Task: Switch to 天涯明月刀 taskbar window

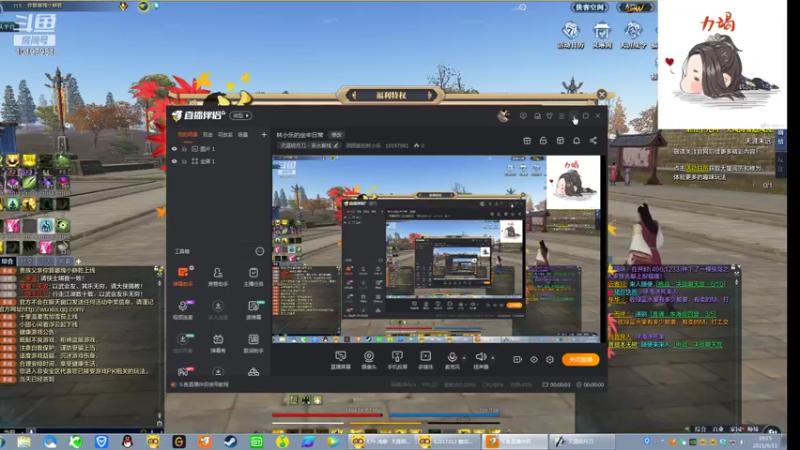Action: click(579, 441)
